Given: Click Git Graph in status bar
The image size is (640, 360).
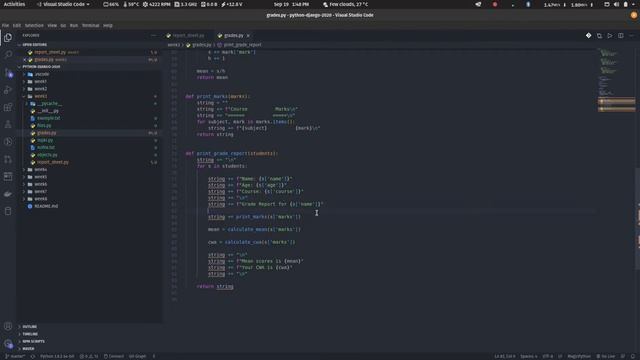Looking at the screenshot, I should [137, 356].
